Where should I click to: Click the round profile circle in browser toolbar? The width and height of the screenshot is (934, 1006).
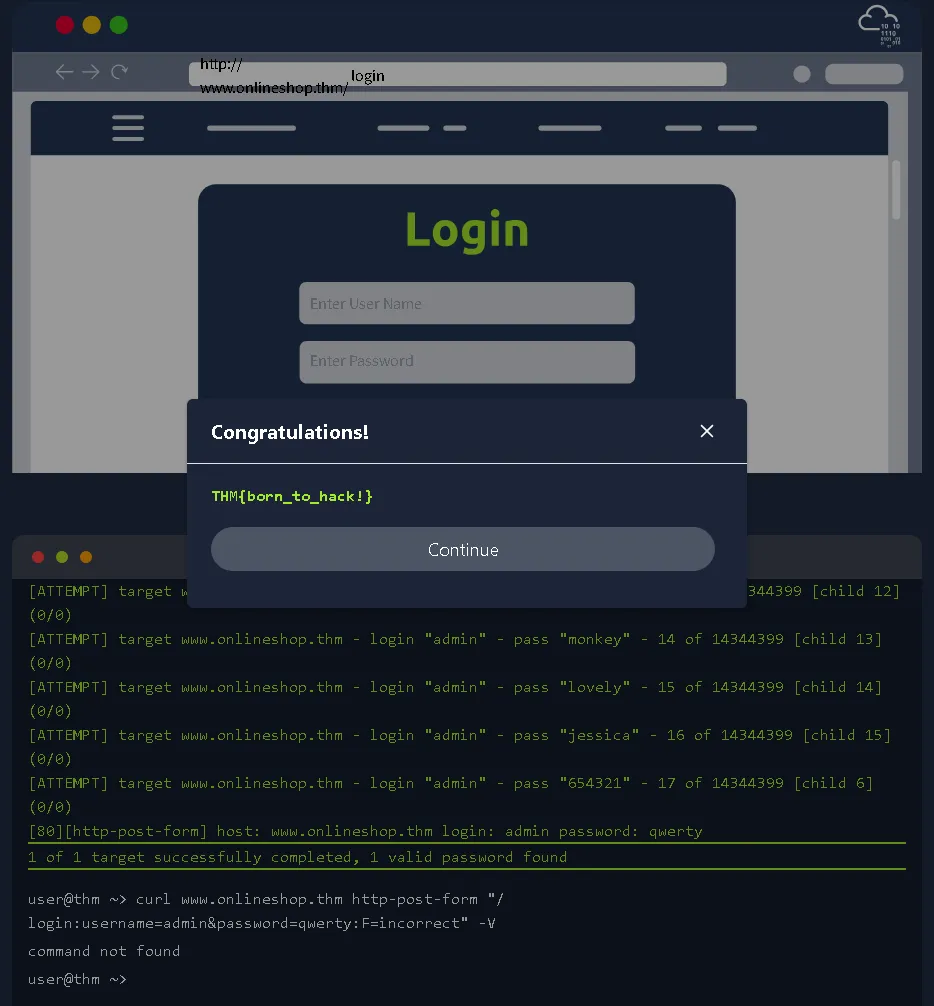pos(801,74)
